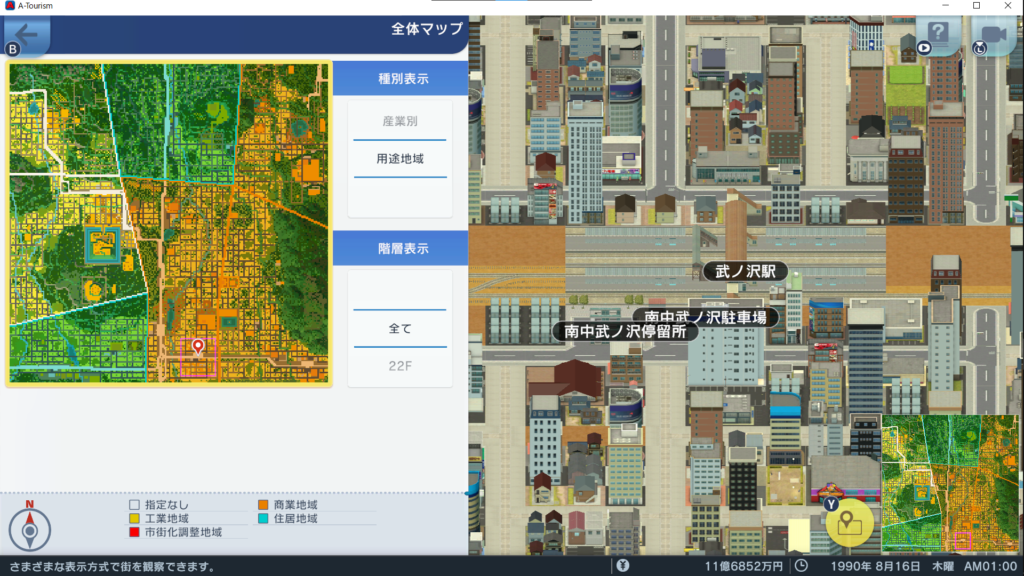
Task: Select 全て floor option
Action: coord(400,328)
